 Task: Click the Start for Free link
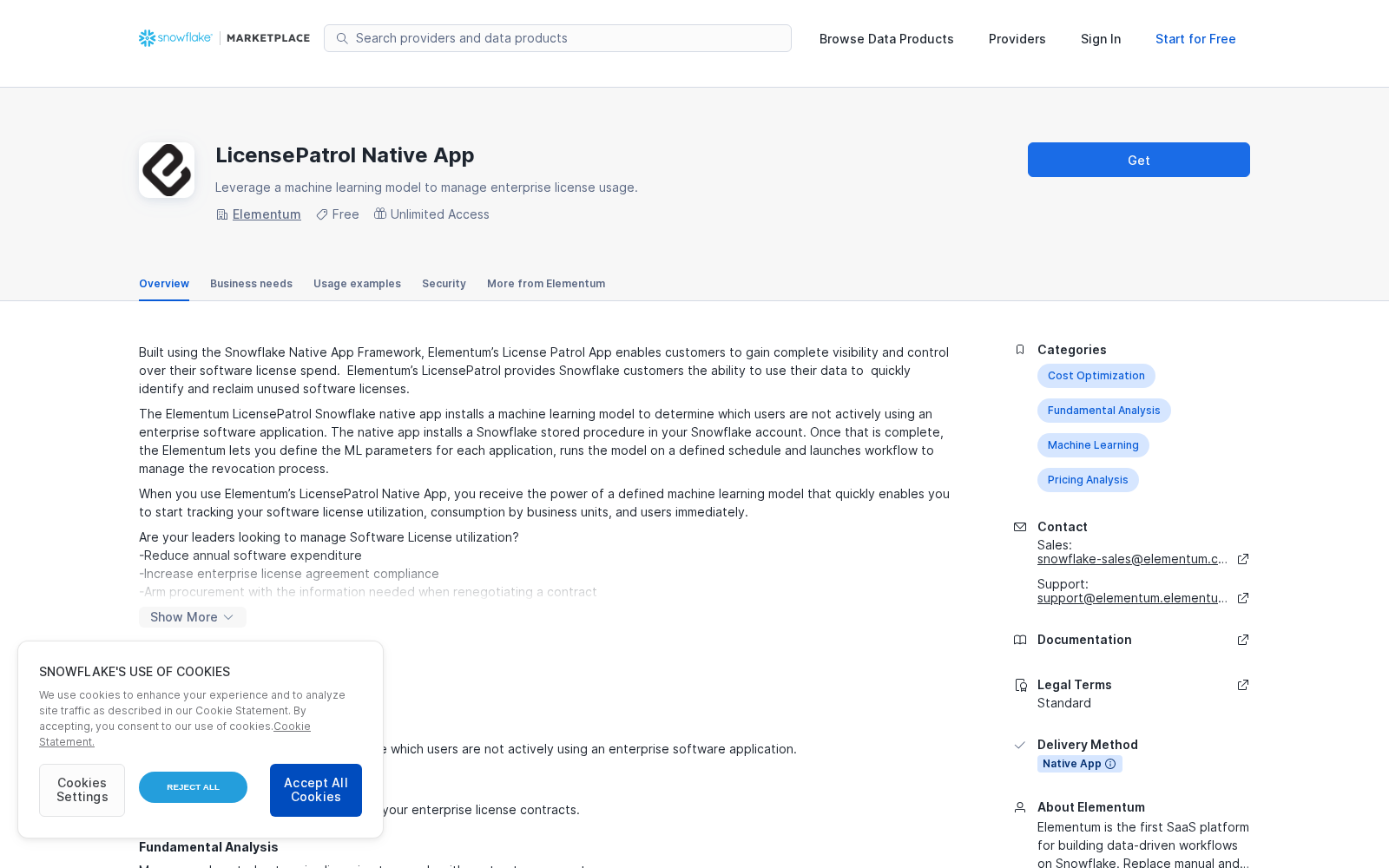1195,39
